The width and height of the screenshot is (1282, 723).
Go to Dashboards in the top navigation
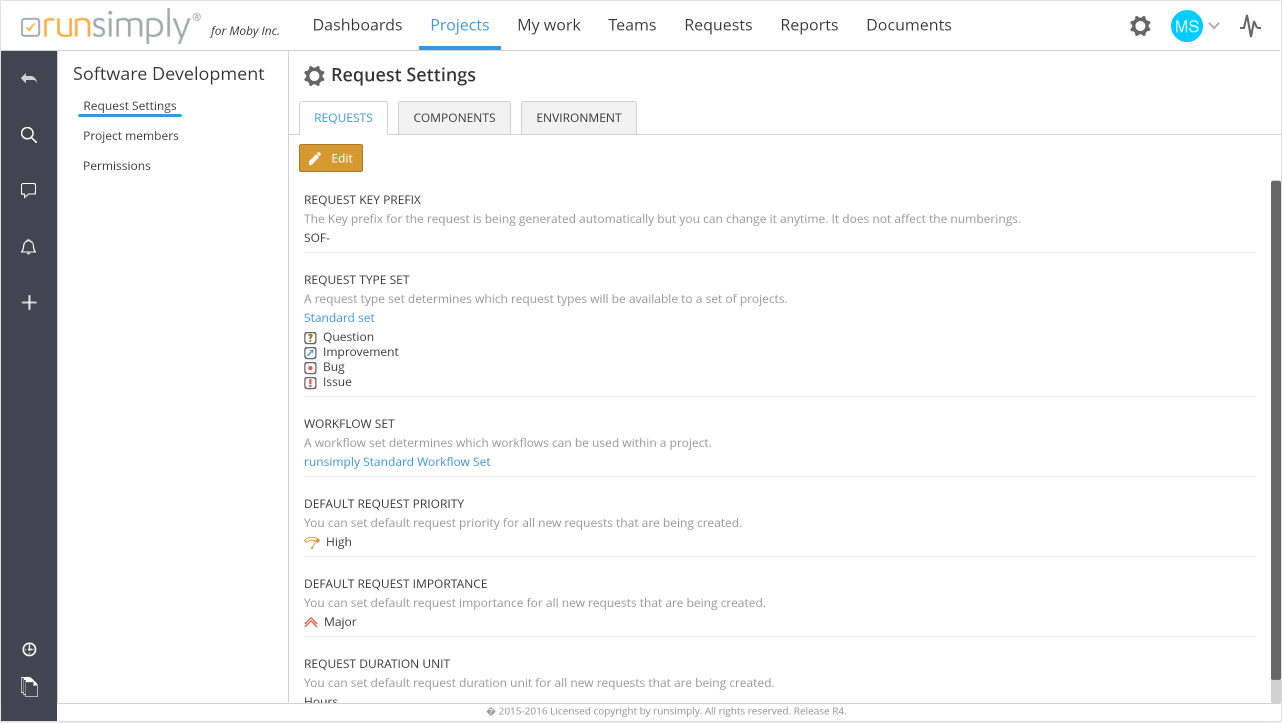(357, 25)
